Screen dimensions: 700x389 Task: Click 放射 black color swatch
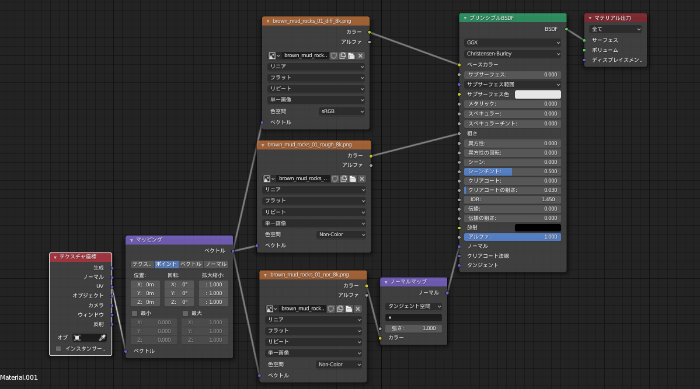pos(538,228)
